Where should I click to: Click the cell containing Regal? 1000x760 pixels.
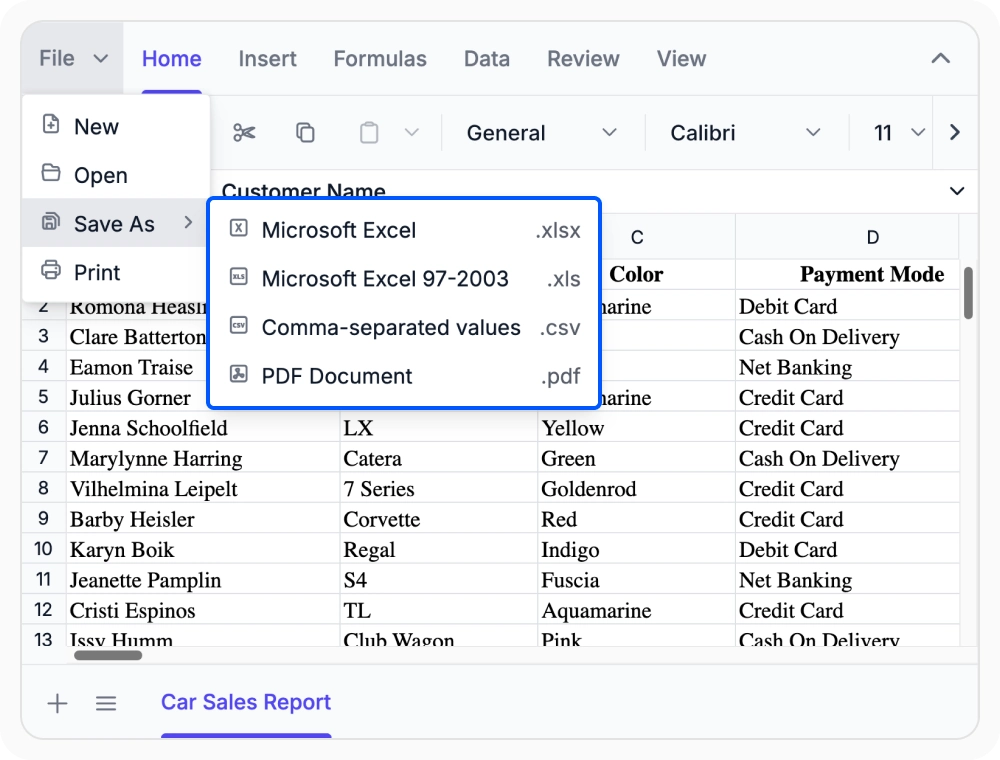(439, 550)
